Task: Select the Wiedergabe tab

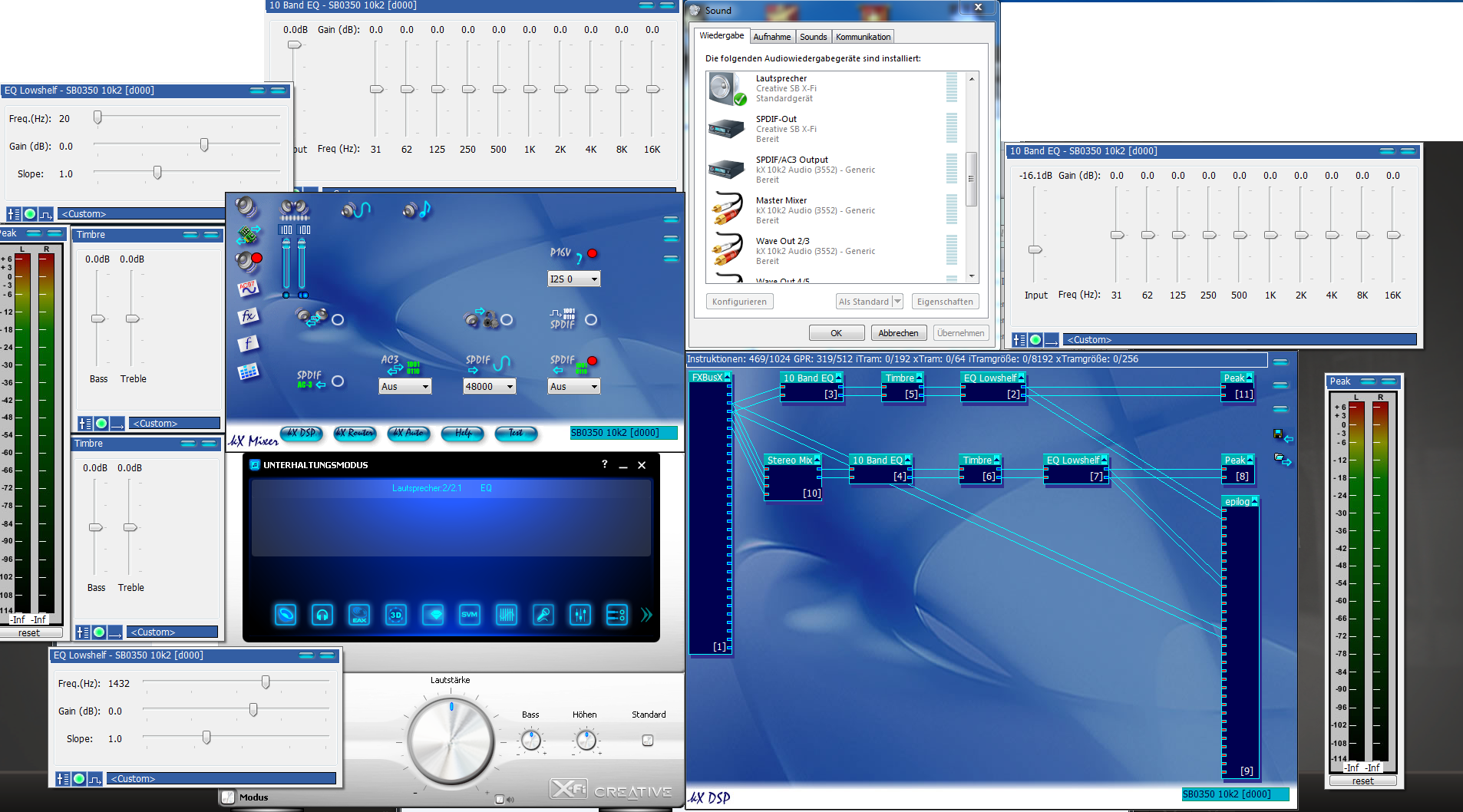Action: coord(722,36)
